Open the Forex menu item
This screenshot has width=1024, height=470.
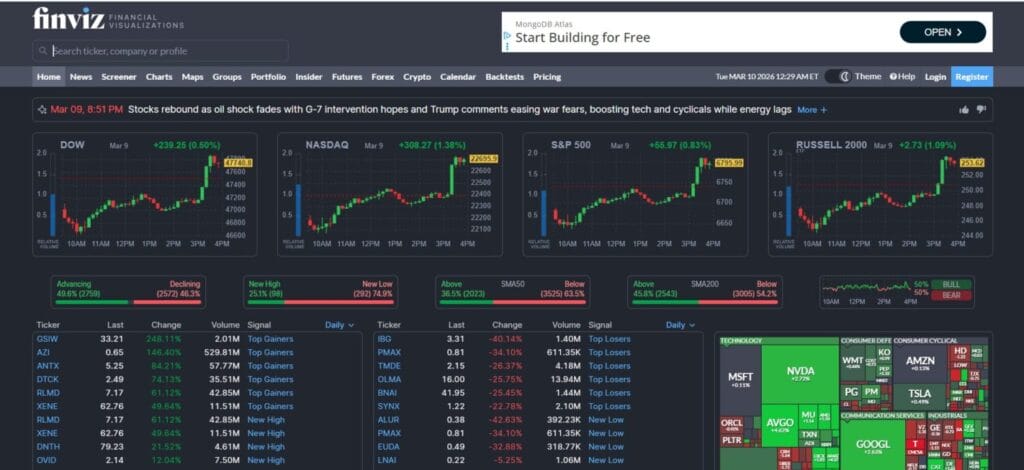[383, 76]
